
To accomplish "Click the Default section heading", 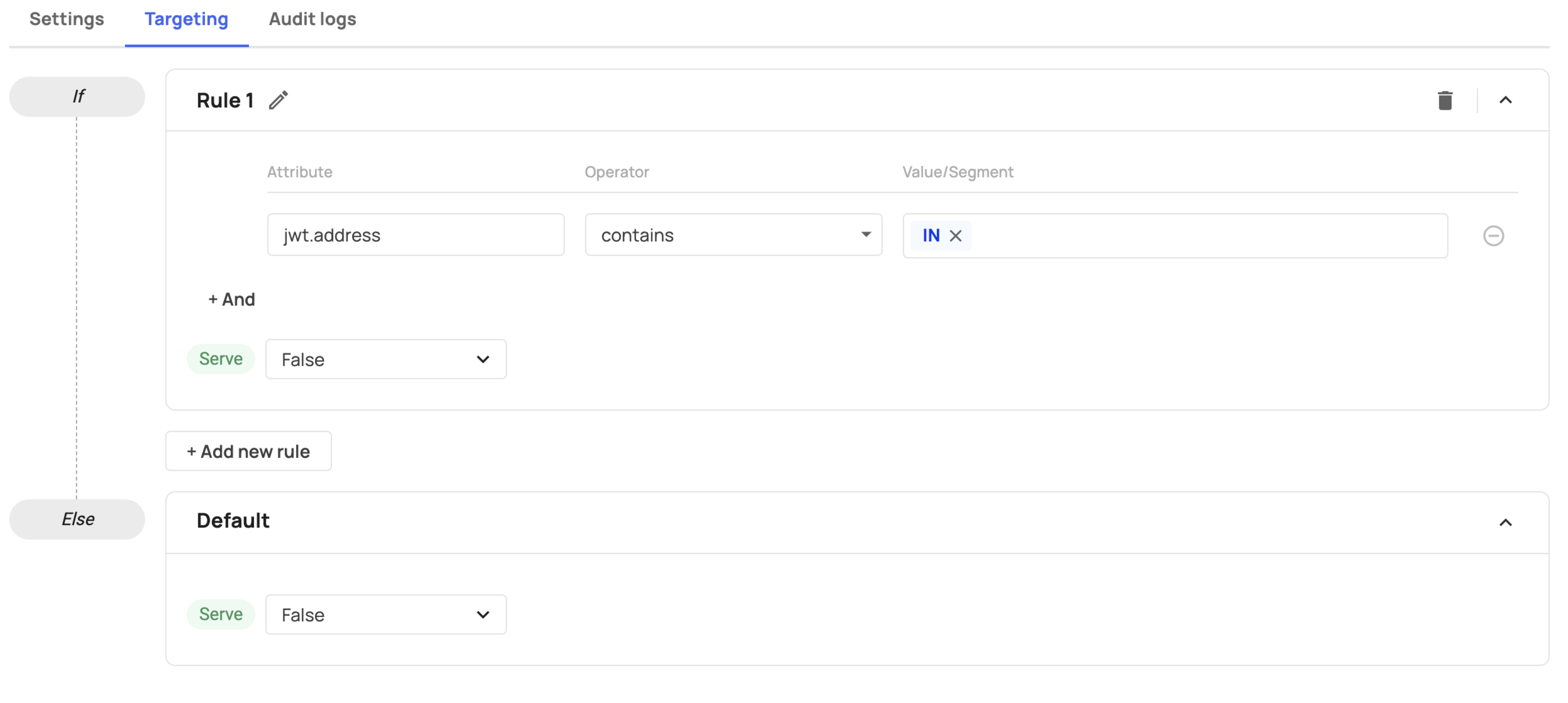I will click(233, 521).
